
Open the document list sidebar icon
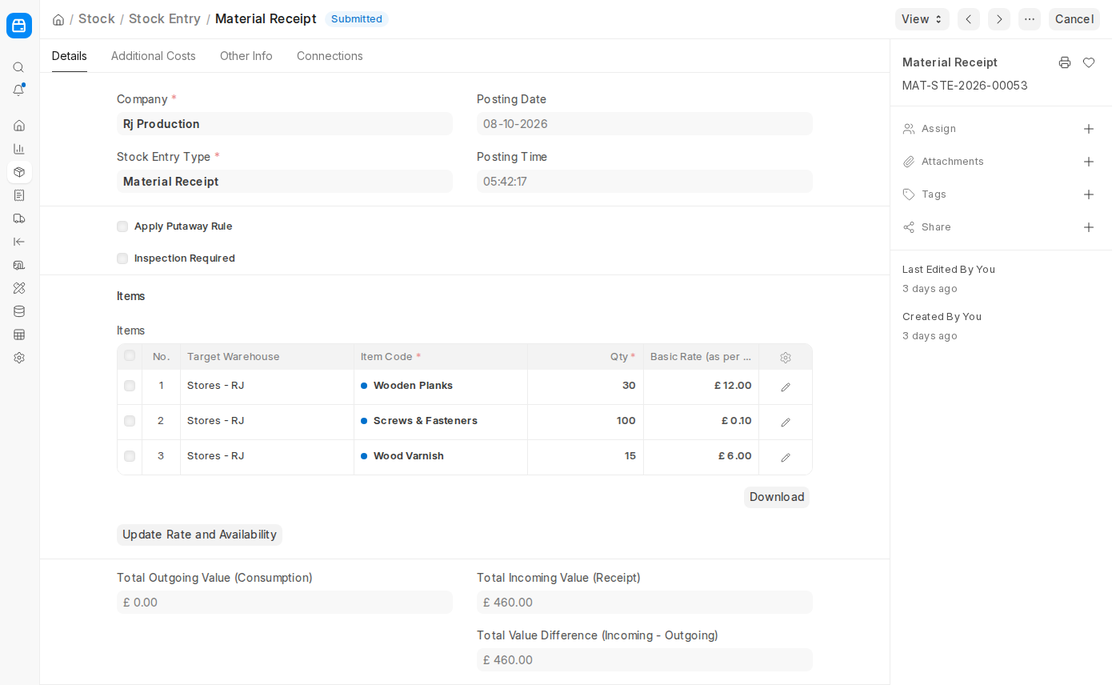[19, 195]
